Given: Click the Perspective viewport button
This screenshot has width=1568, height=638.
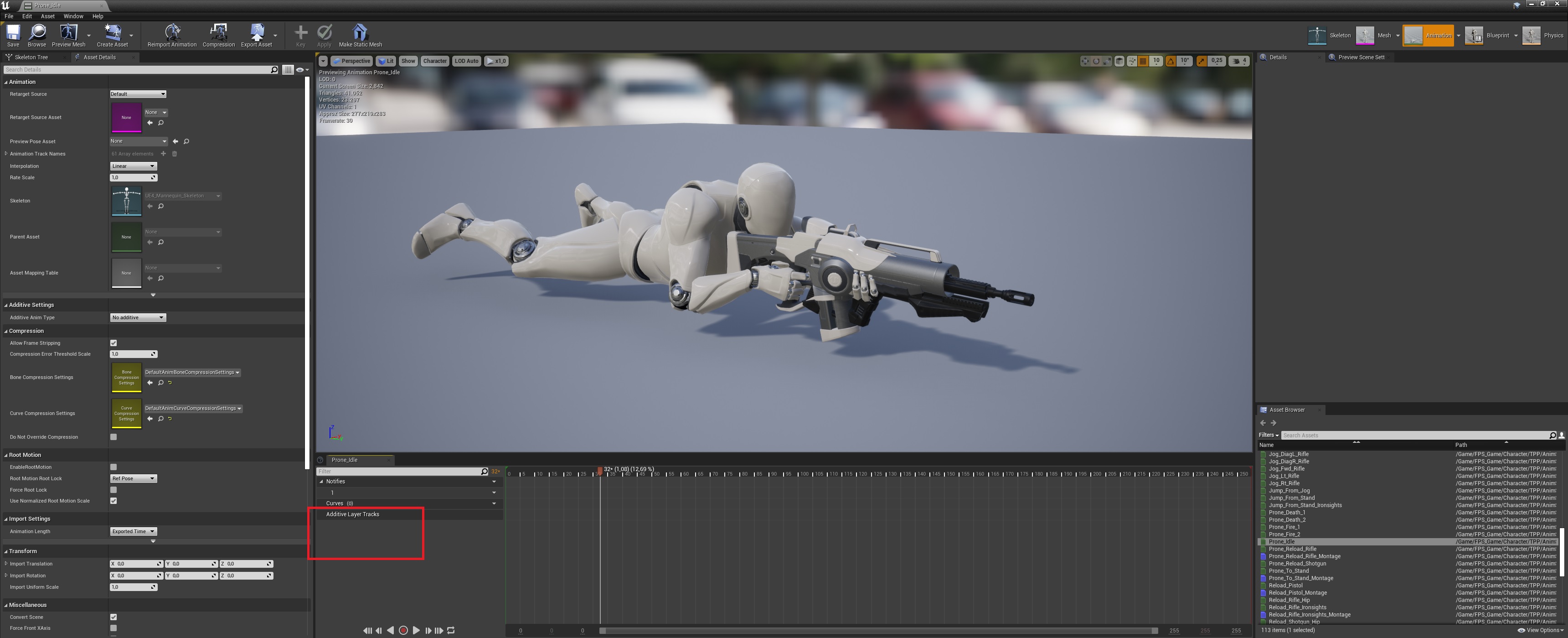Looking at the screenshot, I should (x=351, y=61).
